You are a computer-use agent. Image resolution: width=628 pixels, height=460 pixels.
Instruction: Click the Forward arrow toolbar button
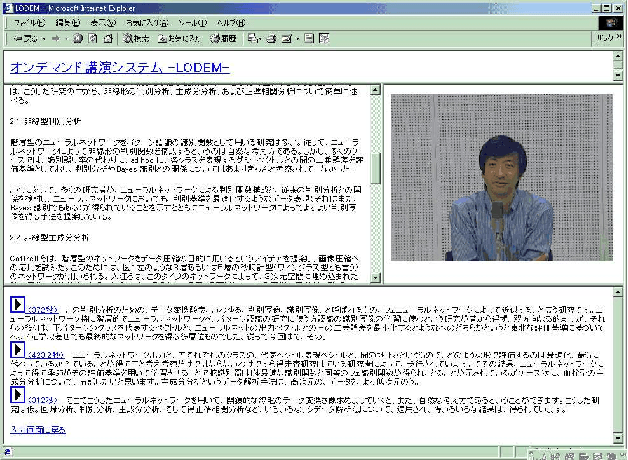[54, 39]
